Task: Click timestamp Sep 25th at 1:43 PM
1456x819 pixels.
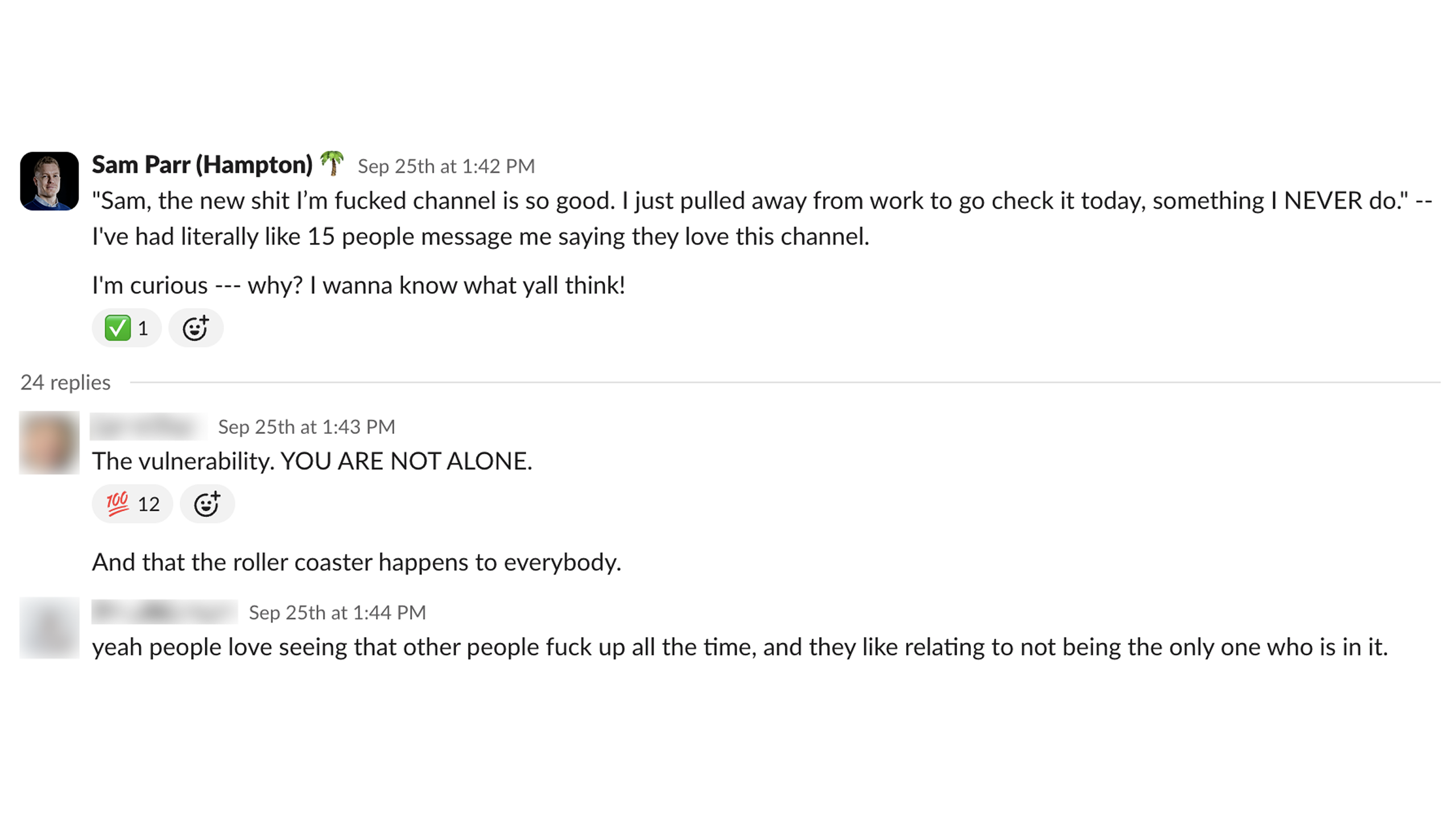Action: [x=306, y=427]
